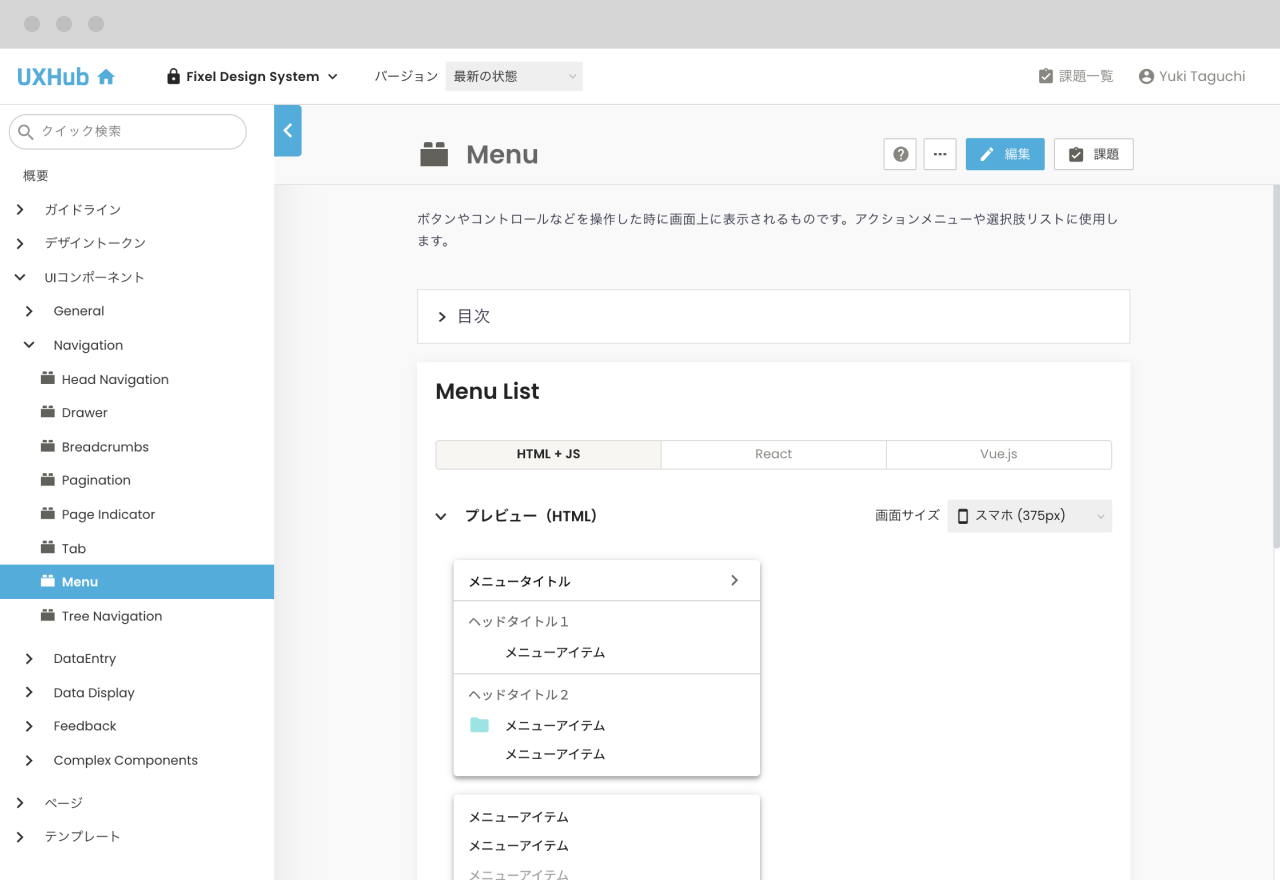Switch to the Vue.js tab

pyautogui.click(x=998, y=454)
